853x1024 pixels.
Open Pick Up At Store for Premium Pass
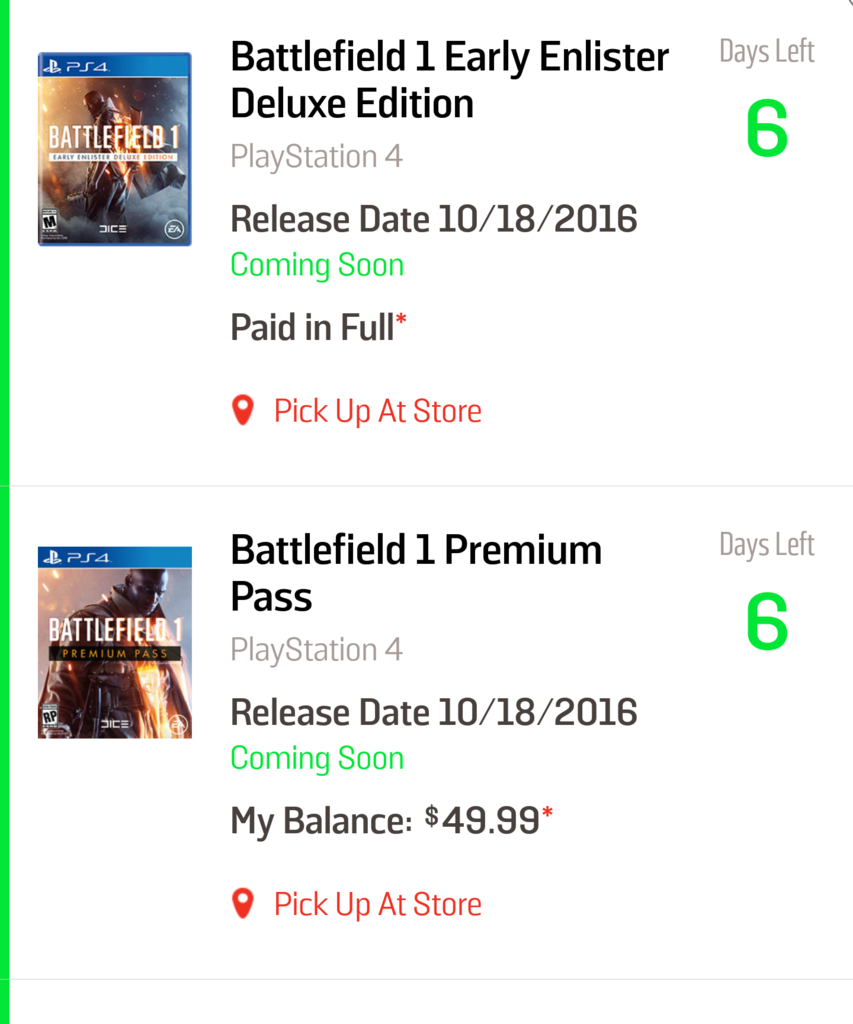(x=377, y=905)
